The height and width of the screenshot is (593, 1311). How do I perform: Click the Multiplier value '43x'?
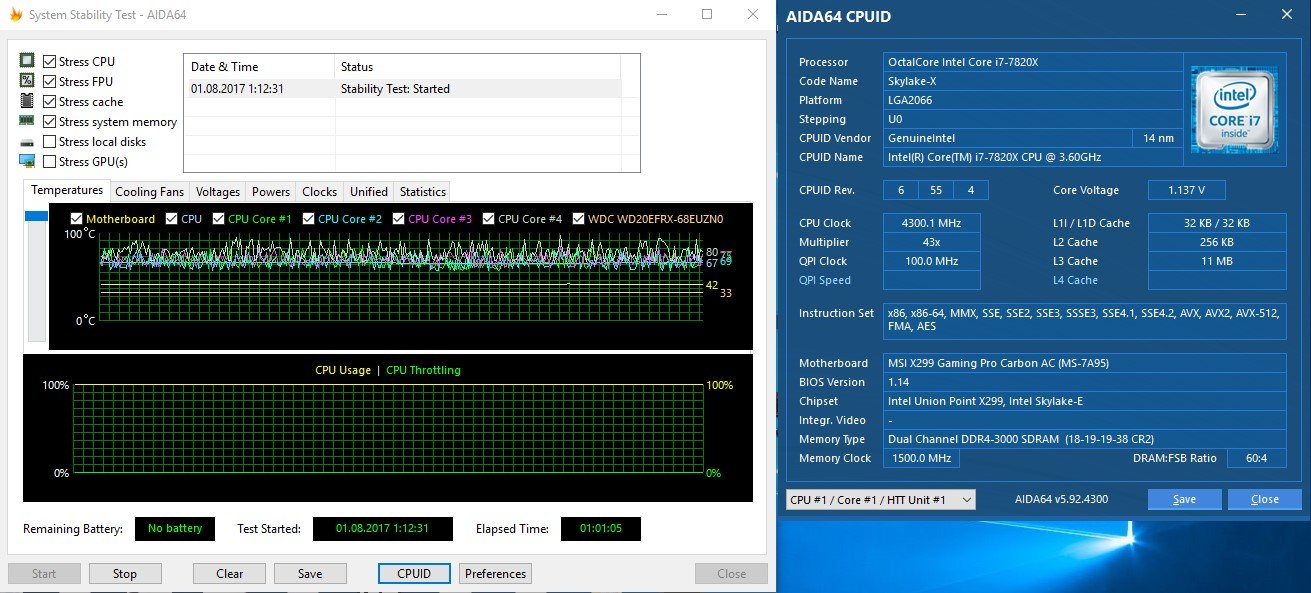(x=931, y=242)
